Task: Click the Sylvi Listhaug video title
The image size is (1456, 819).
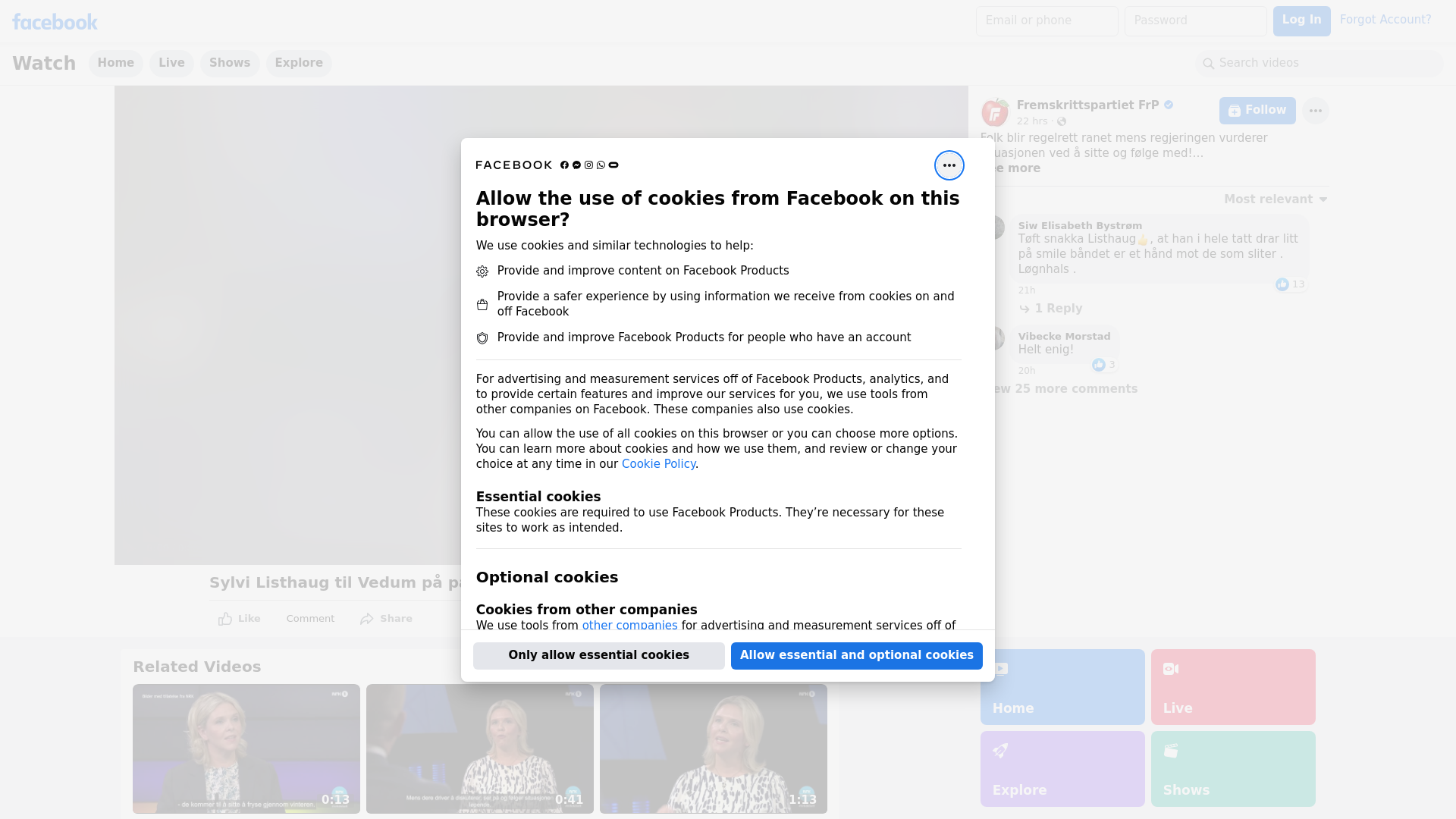Action: coord(334,583)
